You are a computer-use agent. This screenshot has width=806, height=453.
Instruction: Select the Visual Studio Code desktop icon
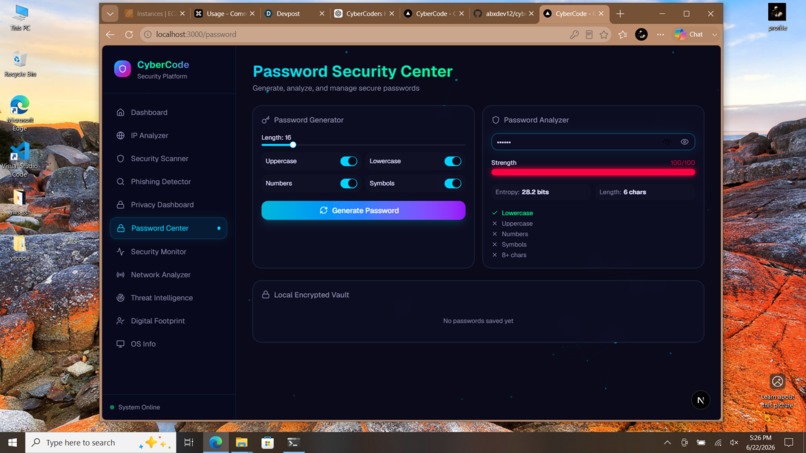click(20, 159)
